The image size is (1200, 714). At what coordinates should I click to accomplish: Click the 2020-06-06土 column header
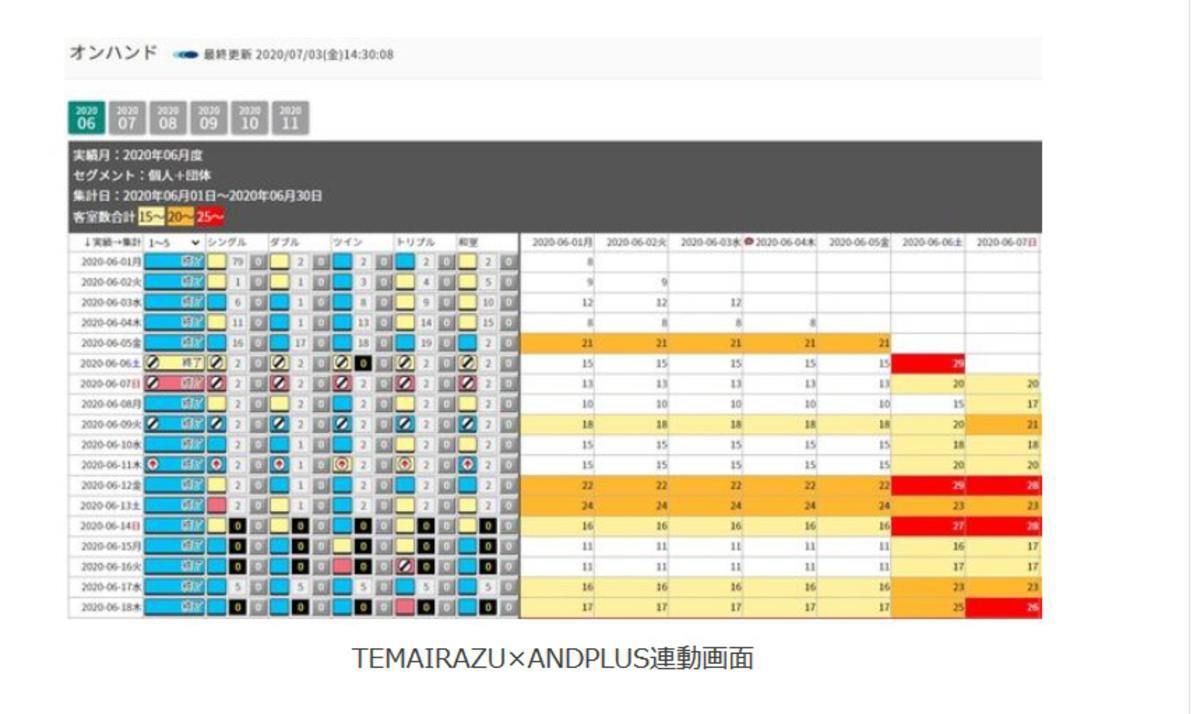[x=929, y=242]
